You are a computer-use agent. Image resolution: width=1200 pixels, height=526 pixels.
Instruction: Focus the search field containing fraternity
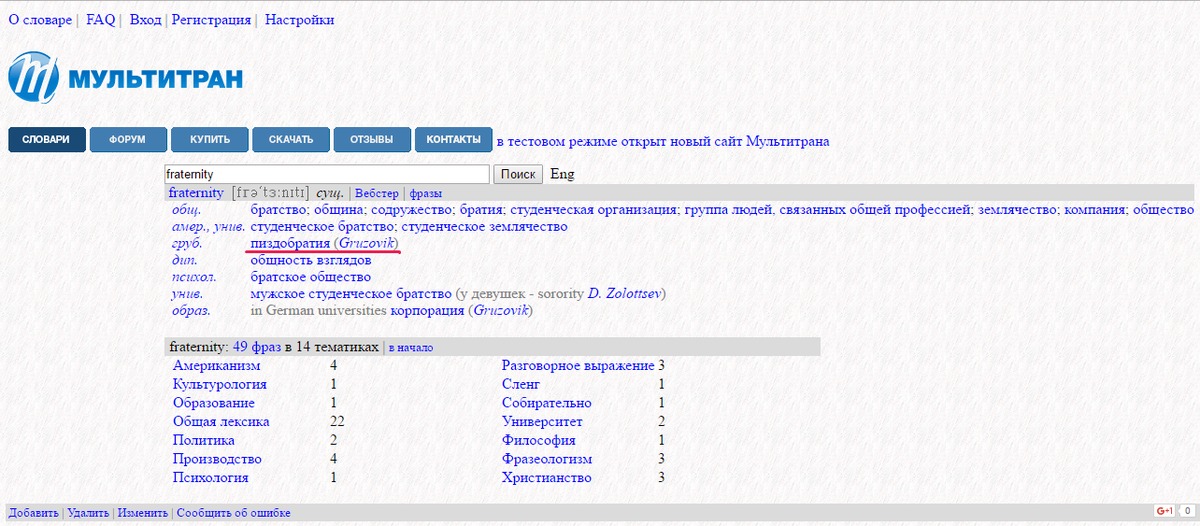point(327,174)
